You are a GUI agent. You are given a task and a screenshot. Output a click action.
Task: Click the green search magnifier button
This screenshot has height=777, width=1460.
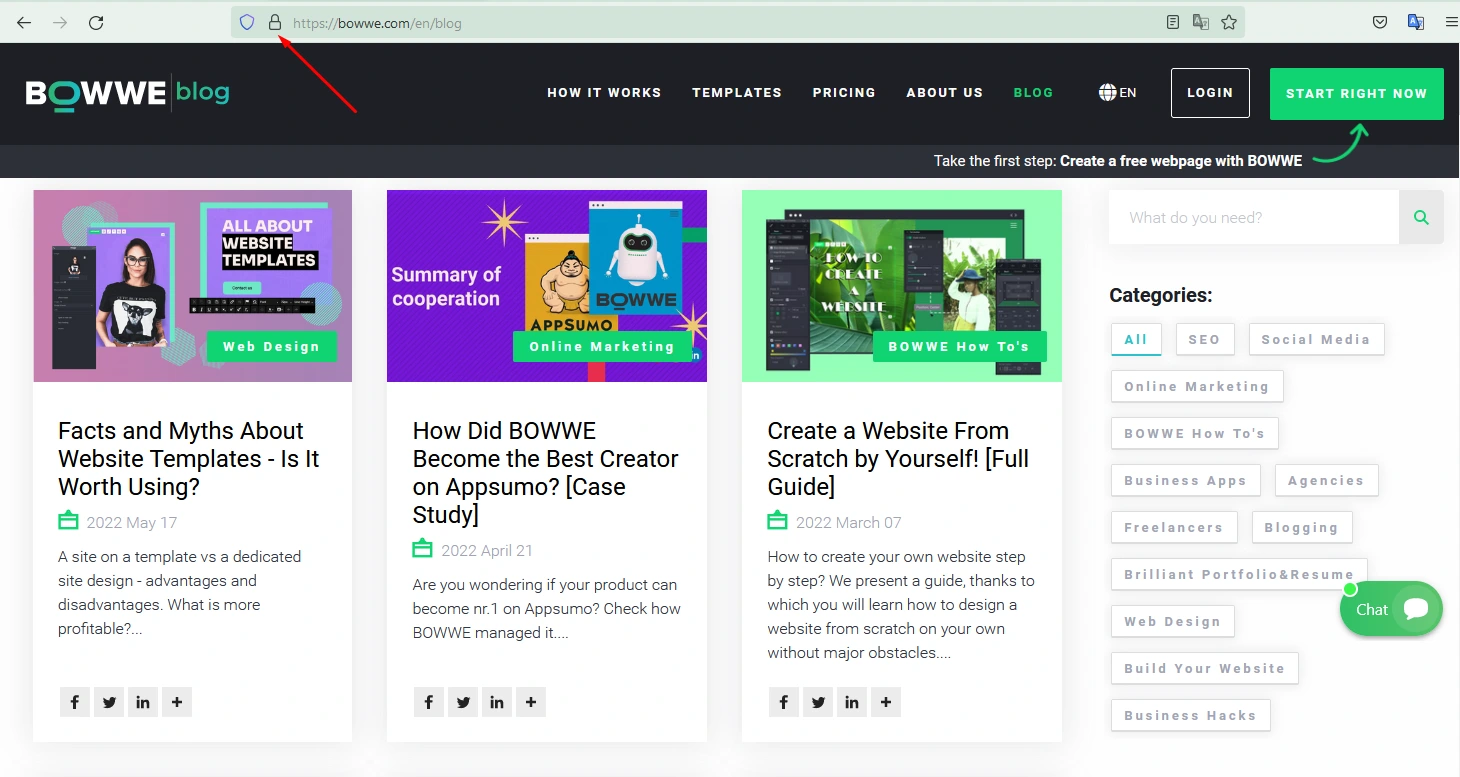click(x=1421, y=217)
